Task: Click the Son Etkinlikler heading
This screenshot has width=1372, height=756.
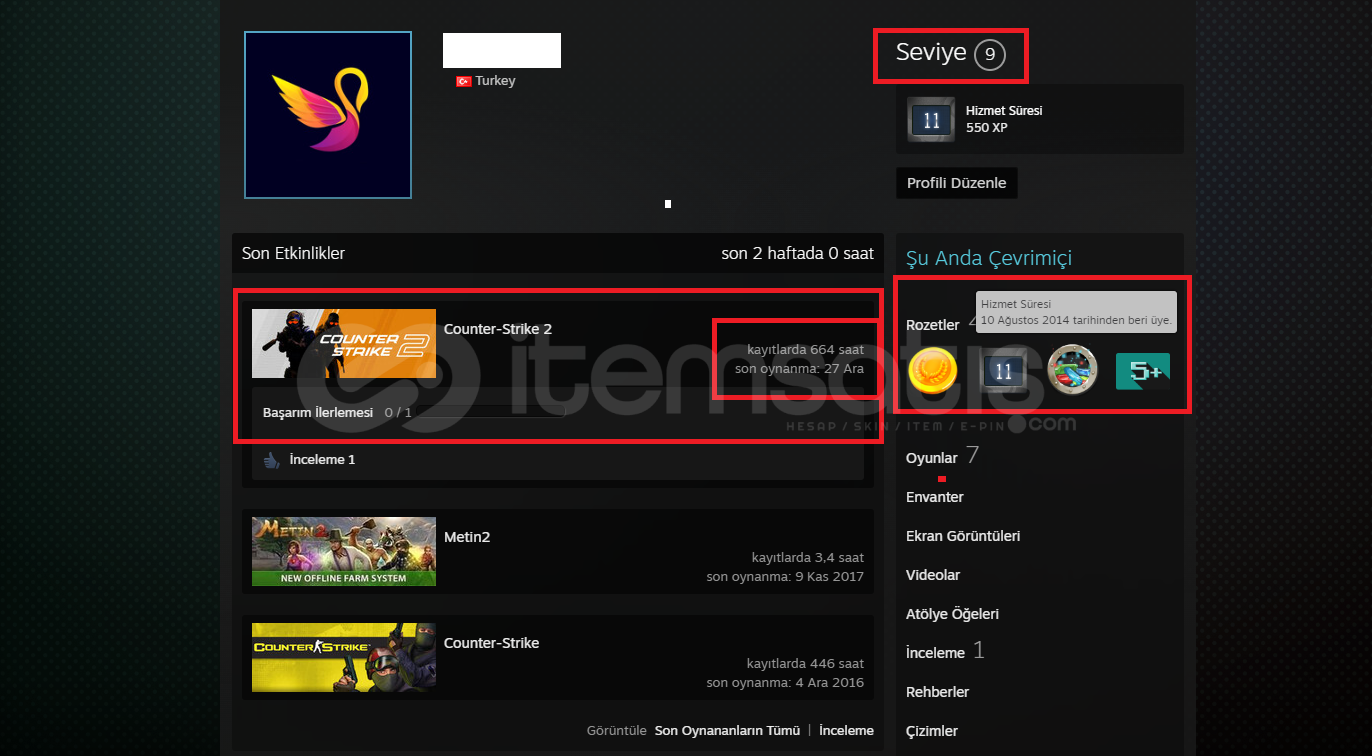Action: tap(293, 253)
